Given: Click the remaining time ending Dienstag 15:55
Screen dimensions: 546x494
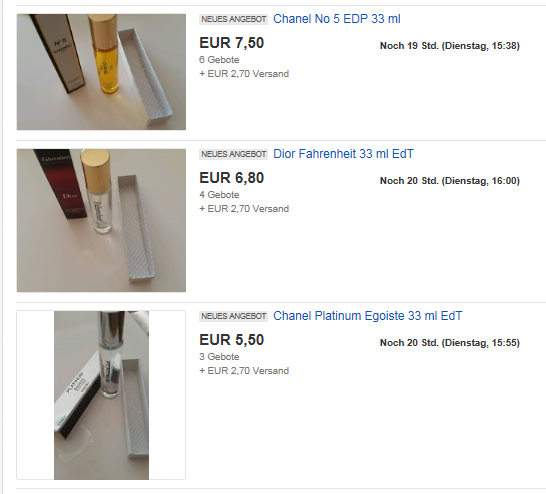Looking at the screenshot, I should tap(450, 343).
